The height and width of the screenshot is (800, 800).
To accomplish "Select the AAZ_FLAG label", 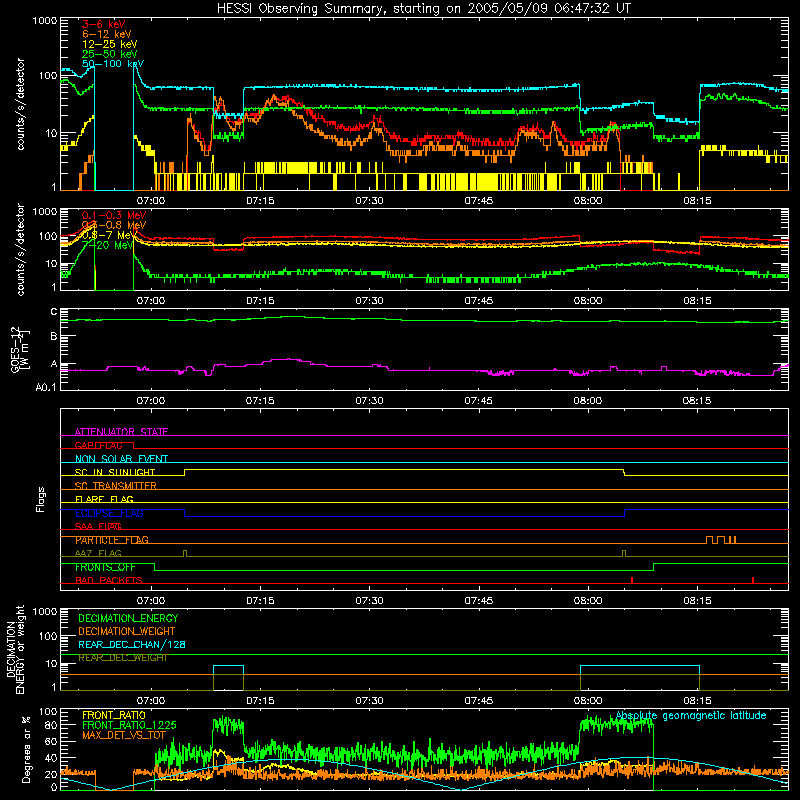I will pos(98,553).
